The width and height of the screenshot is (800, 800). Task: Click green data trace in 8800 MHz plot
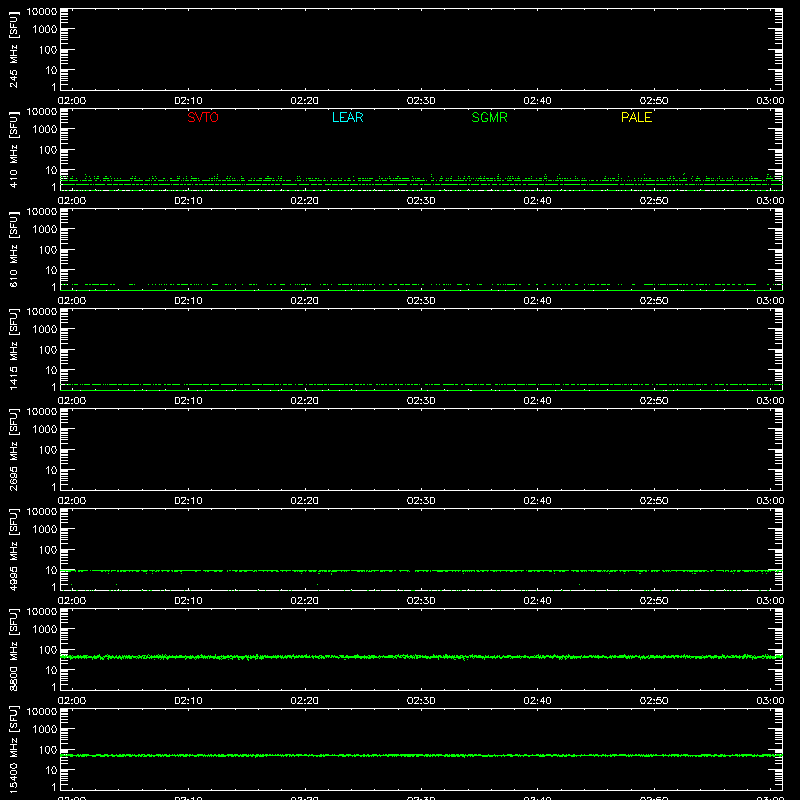[421, 657]
